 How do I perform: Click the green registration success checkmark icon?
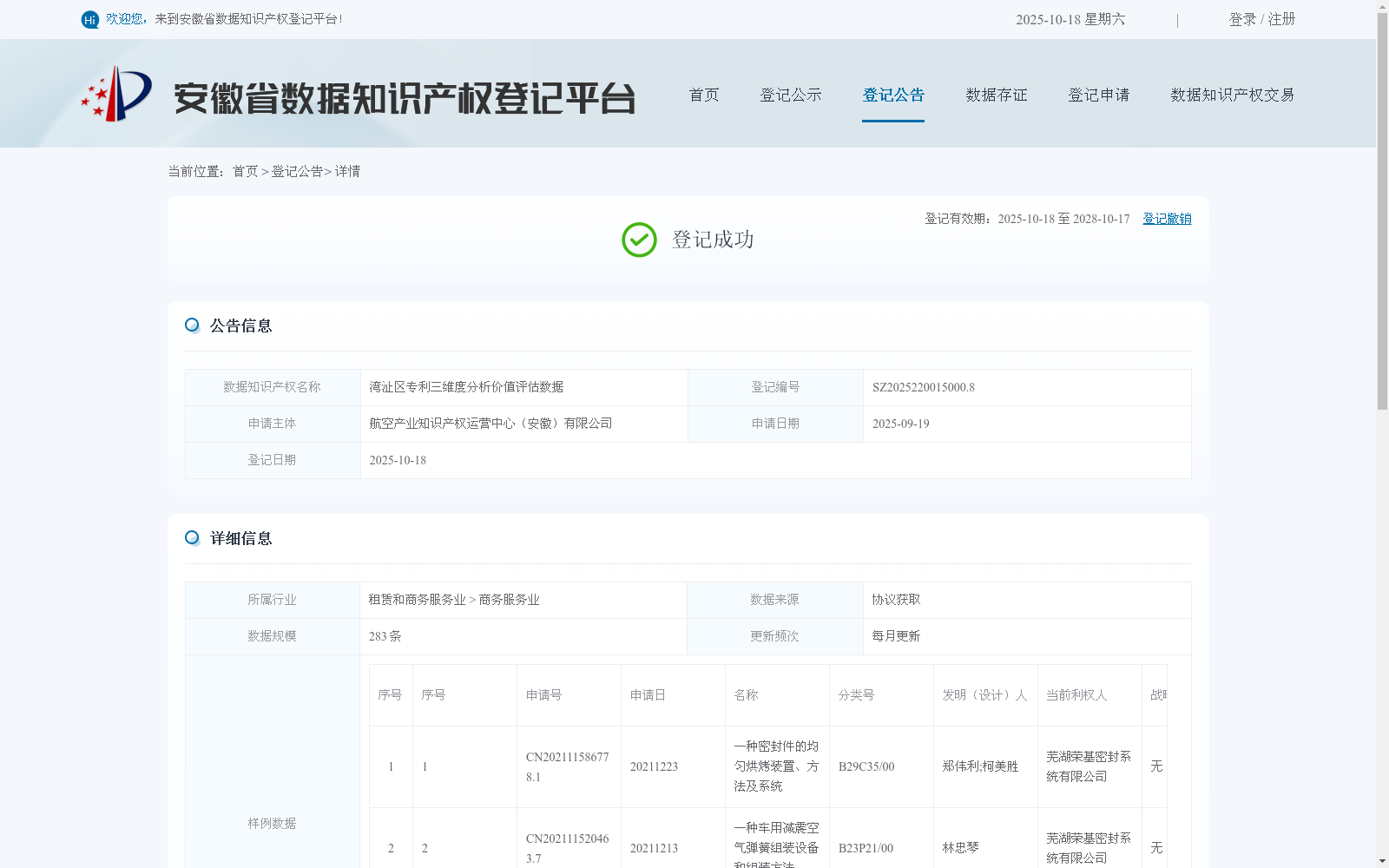[639, 240]
